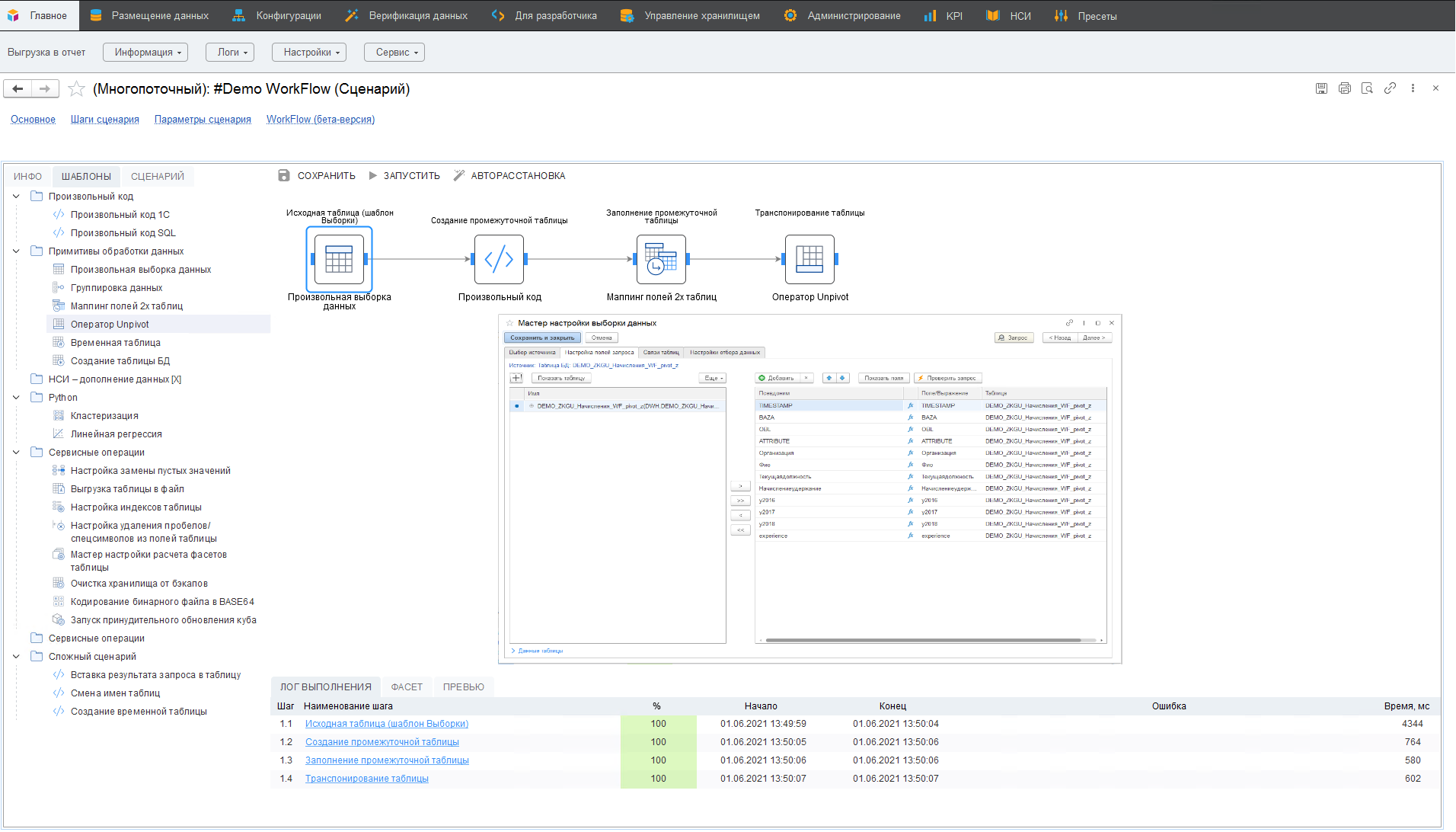This screenshot has height=832, width=1456.
Task: Open the ФАСЕТ tab
Action: 407,687
